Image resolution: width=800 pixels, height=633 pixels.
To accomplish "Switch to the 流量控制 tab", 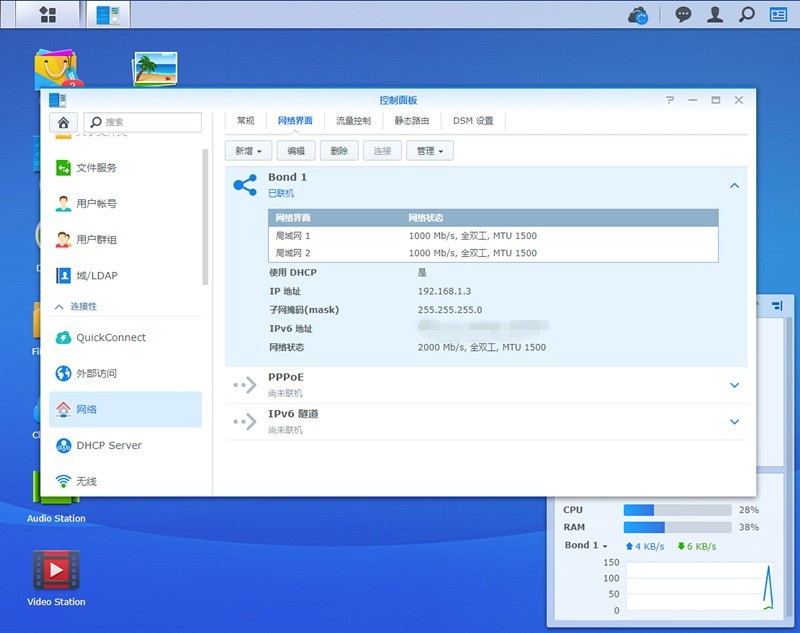I will [353, 121].
